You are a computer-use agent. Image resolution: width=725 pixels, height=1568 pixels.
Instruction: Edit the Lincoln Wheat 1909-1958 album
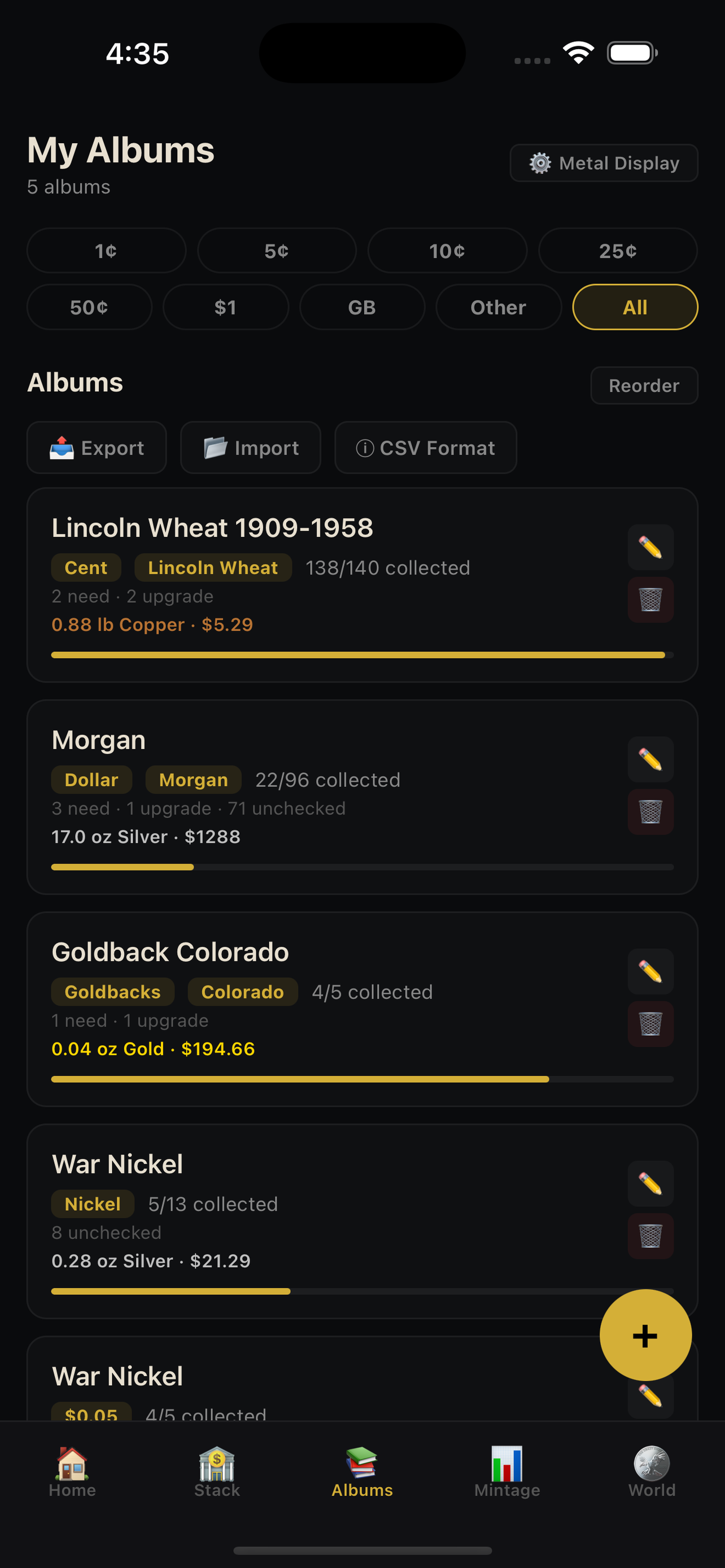650,547
